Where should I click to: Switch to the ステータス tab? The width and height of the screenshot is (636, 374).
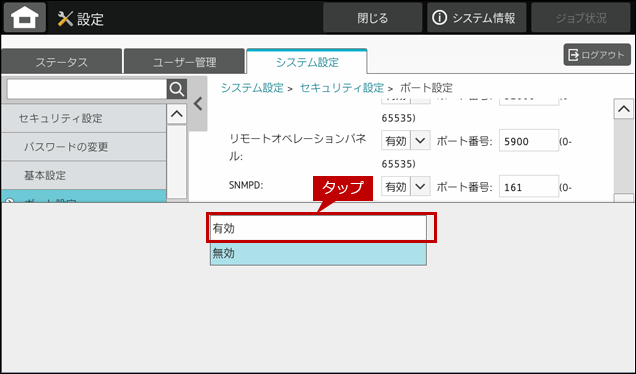click(62, 62)
